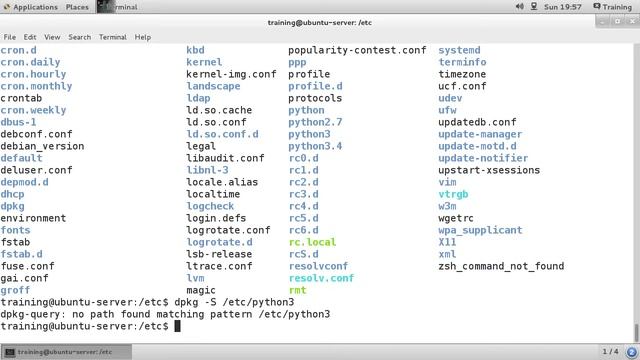Click the volume speaker icon
640x360 pixels.
coord(519,7)
